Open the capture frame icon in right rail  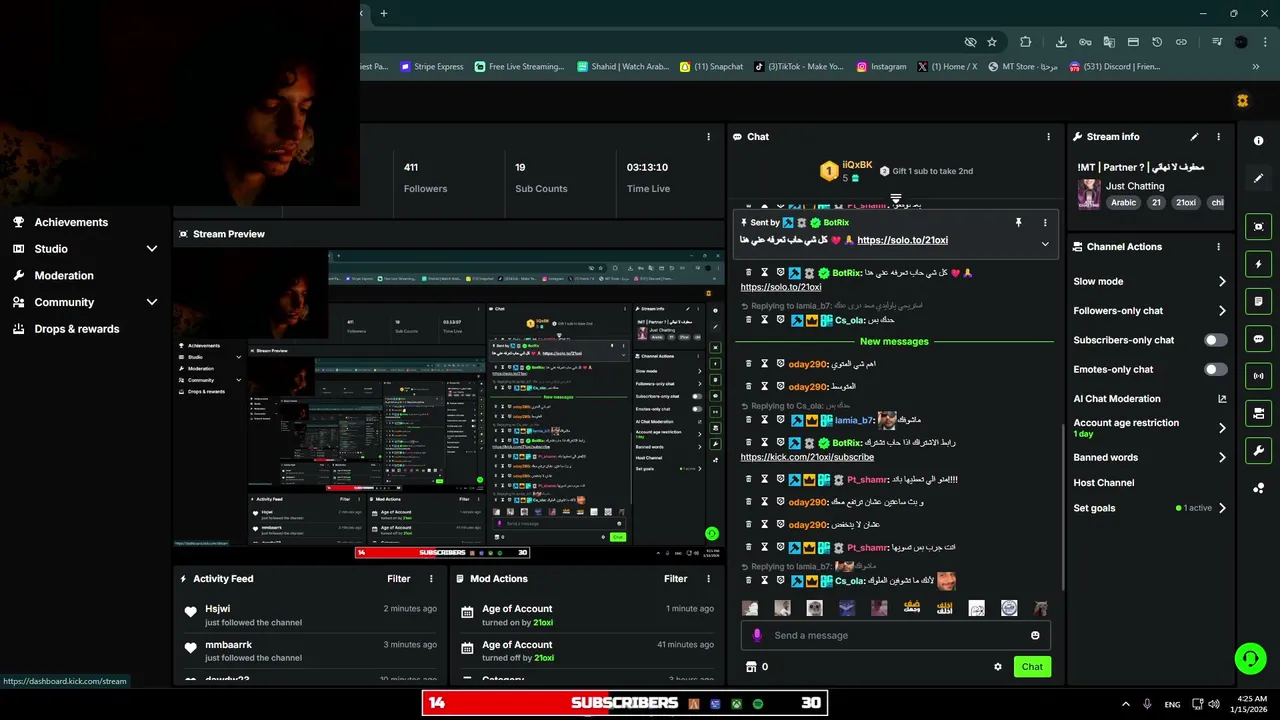[x=1259, y=227]
